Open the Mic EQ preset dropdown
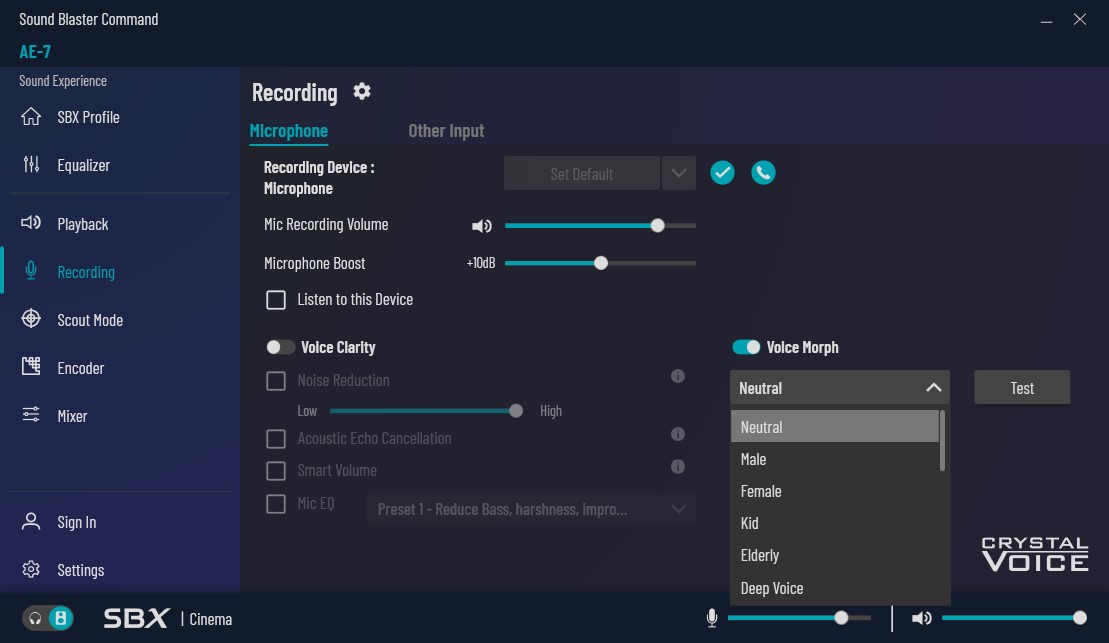Image resolution: width=1109 pixels, height=643 pixels. pos(531,509)
